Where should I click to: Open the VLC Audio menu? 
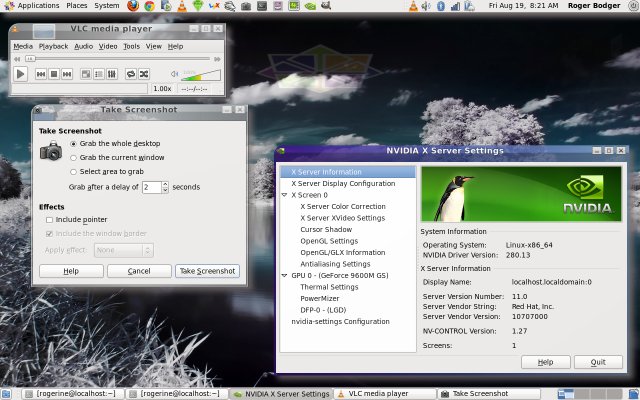84,46
